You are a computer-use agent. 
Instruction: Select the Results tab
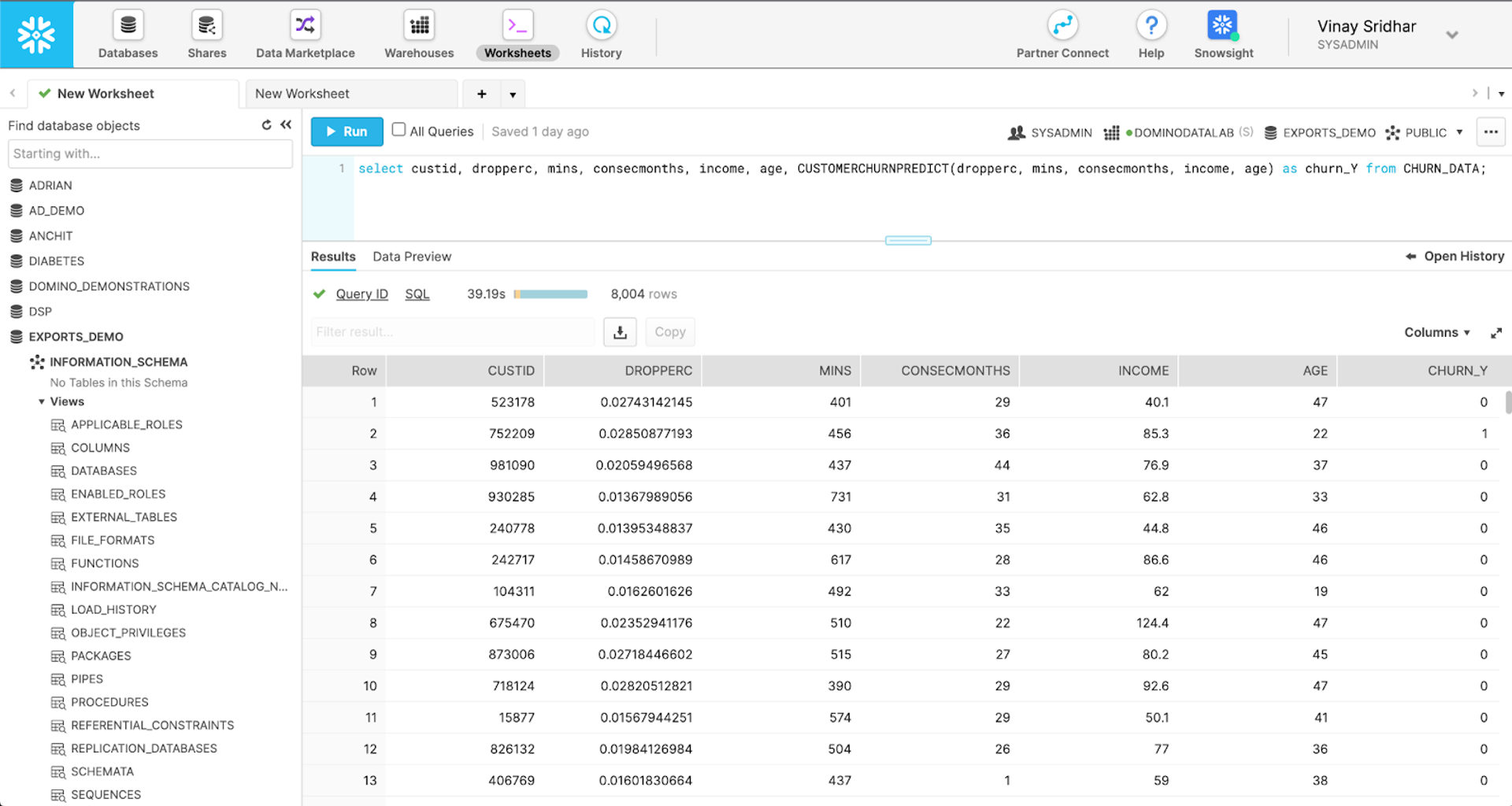click(333, 257)
